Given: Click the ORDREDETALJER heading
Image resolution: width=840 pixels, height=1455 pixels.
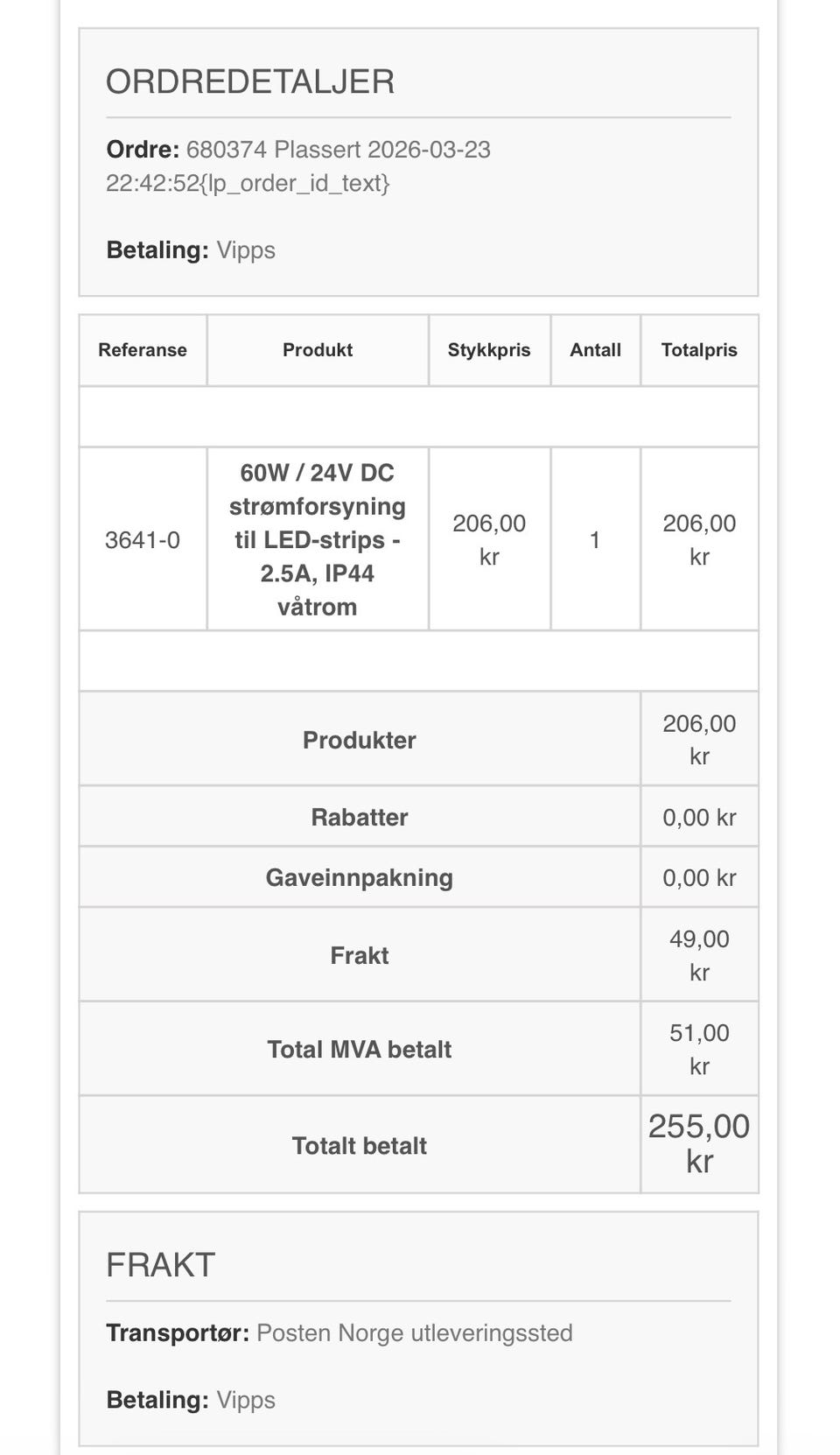Looking at the screenshot, I should click(250, 81).
